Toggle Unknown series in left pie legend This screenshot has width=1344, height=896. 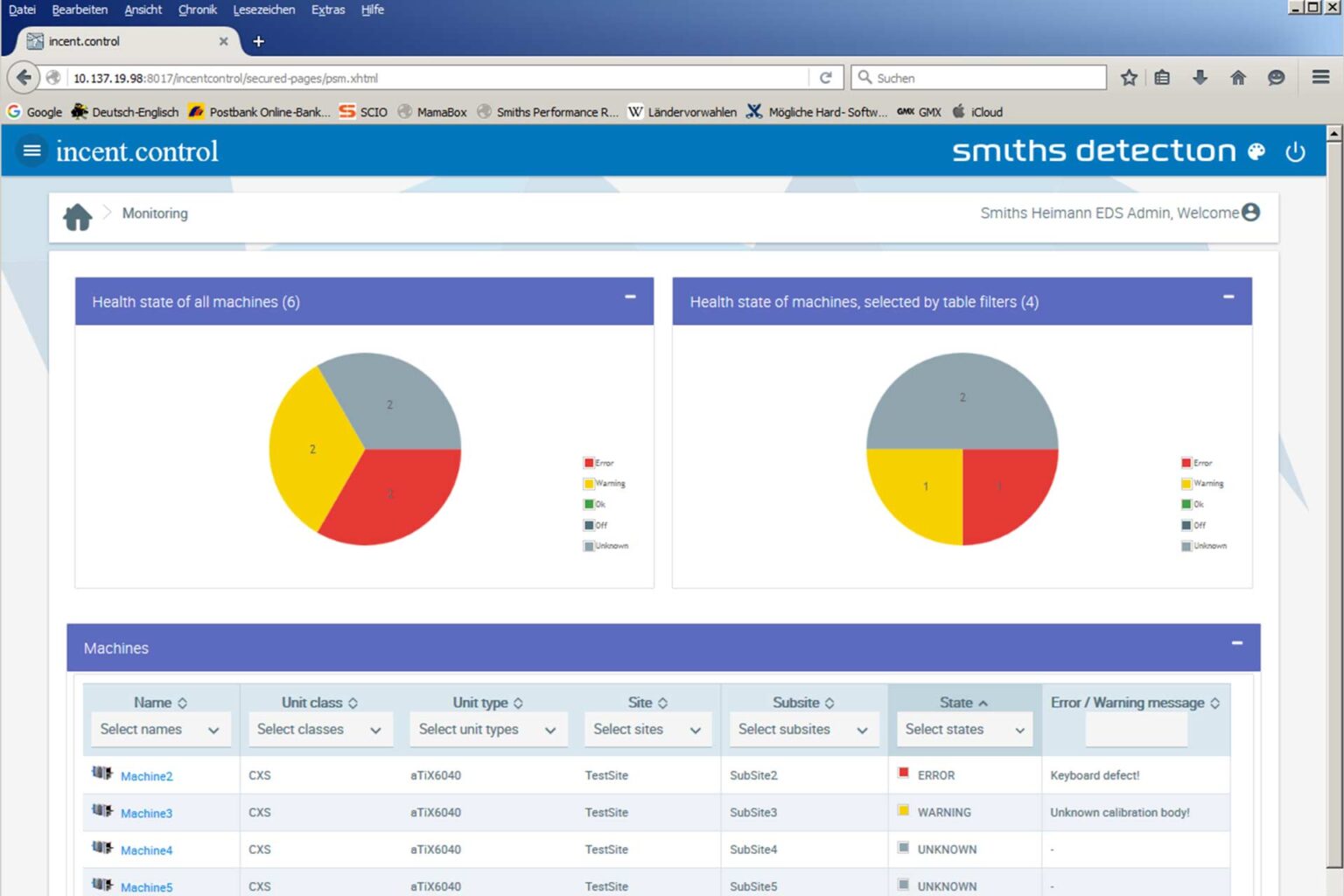pos(606,546)
